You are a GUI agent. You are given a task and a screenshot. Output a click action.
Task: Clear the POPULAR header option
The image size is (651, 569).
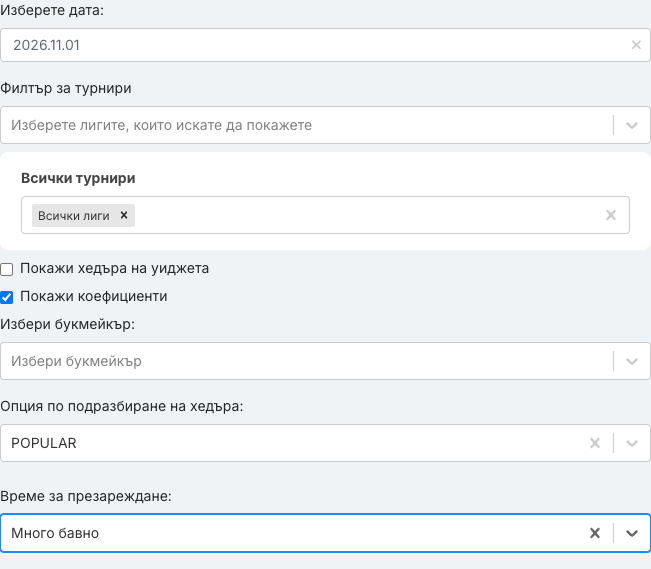[595, 443]
